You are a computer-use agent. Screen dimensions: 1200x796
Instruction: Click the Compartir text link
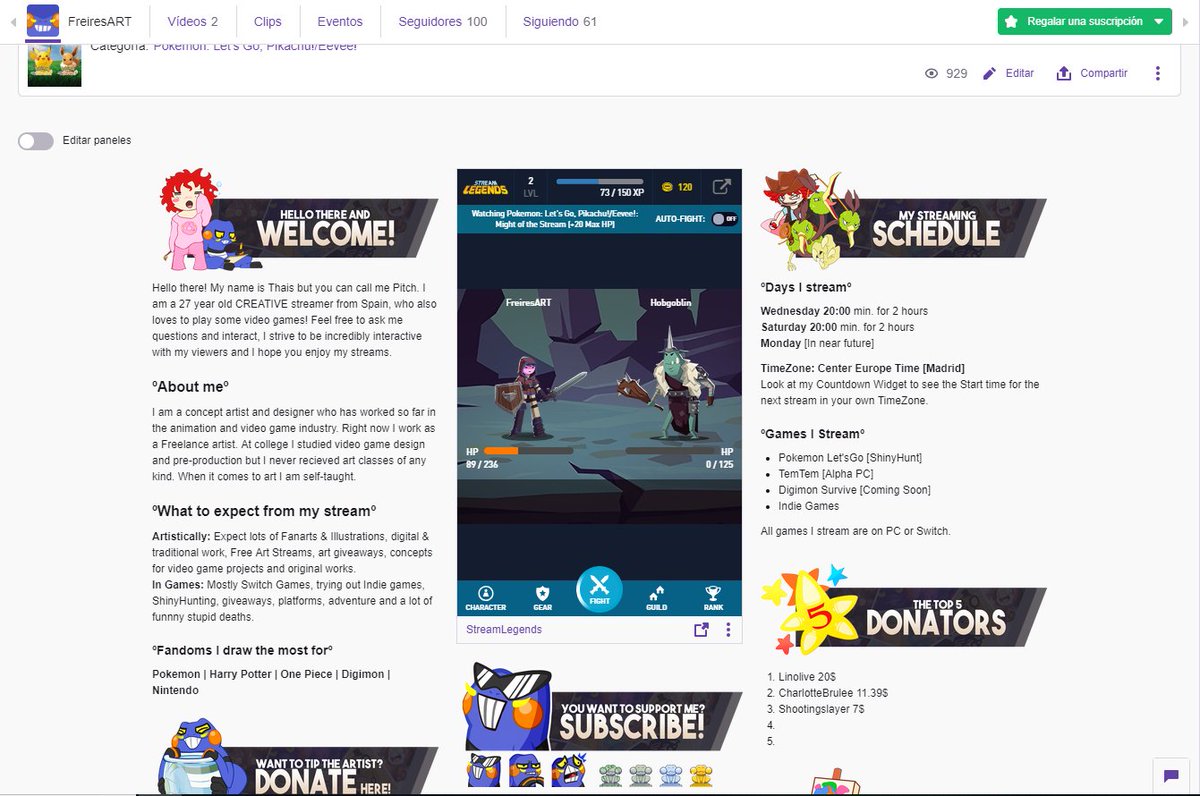(1104, 73)
